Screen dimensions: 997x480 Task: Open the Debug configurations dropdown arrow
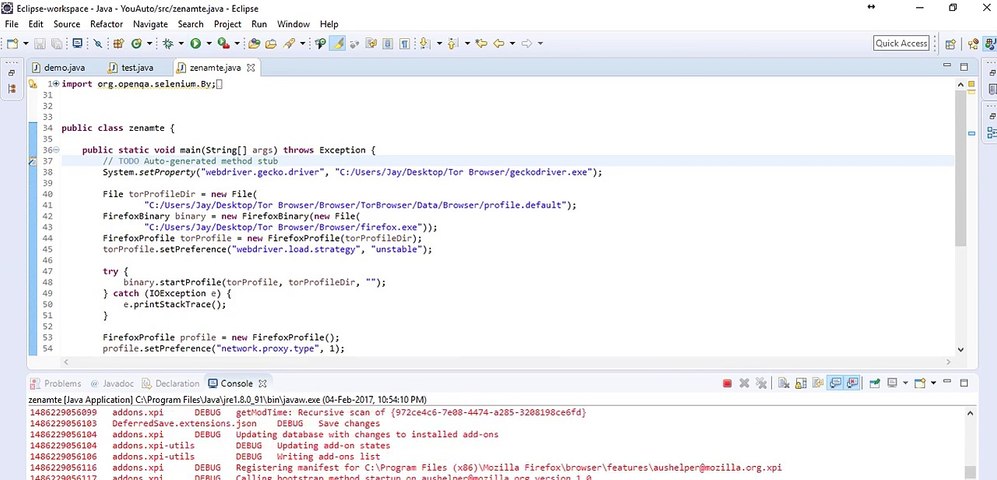pos(181,43)
